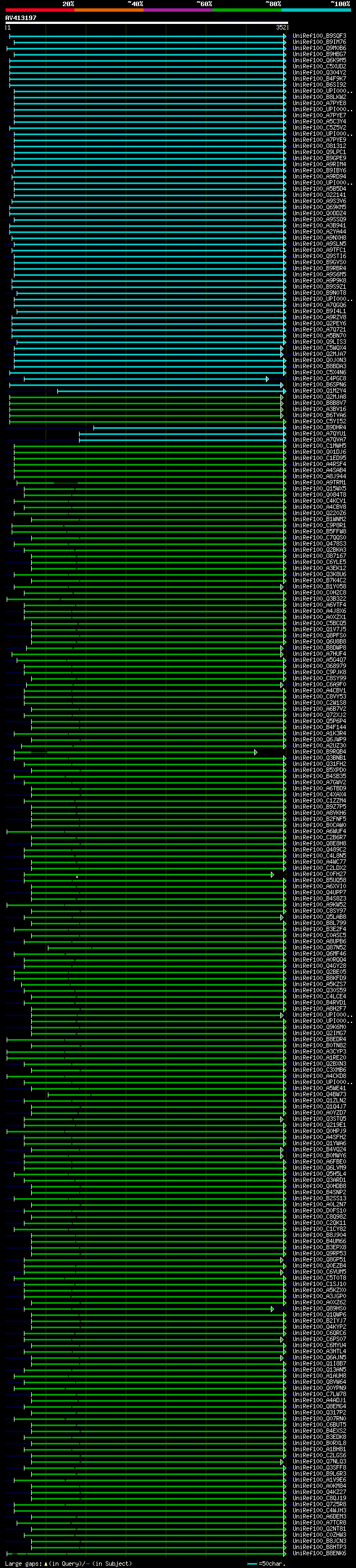The height and width of the screenshot is (1568, 356).
Task: Select label UniRef100_Q7NLQ3
Action: coord(319,1461)
